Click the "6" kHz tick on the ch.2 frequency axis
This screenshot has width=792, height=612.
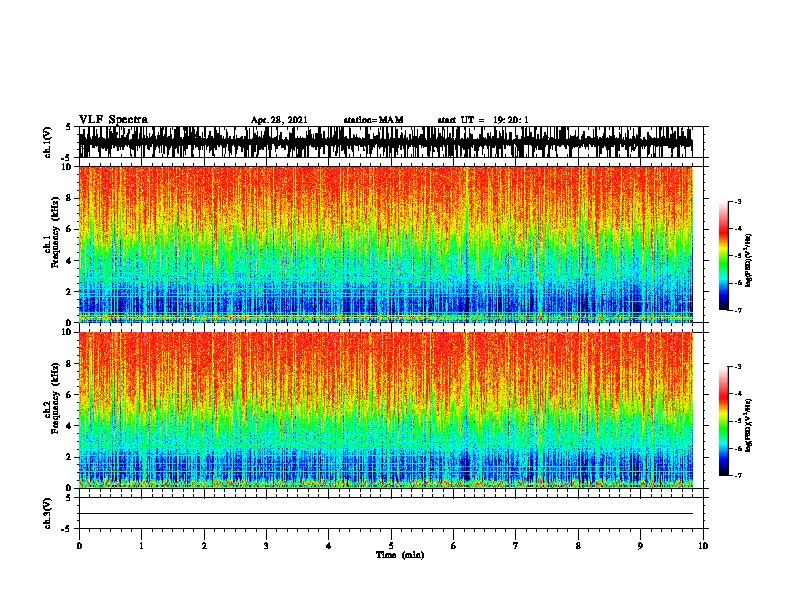70,395
